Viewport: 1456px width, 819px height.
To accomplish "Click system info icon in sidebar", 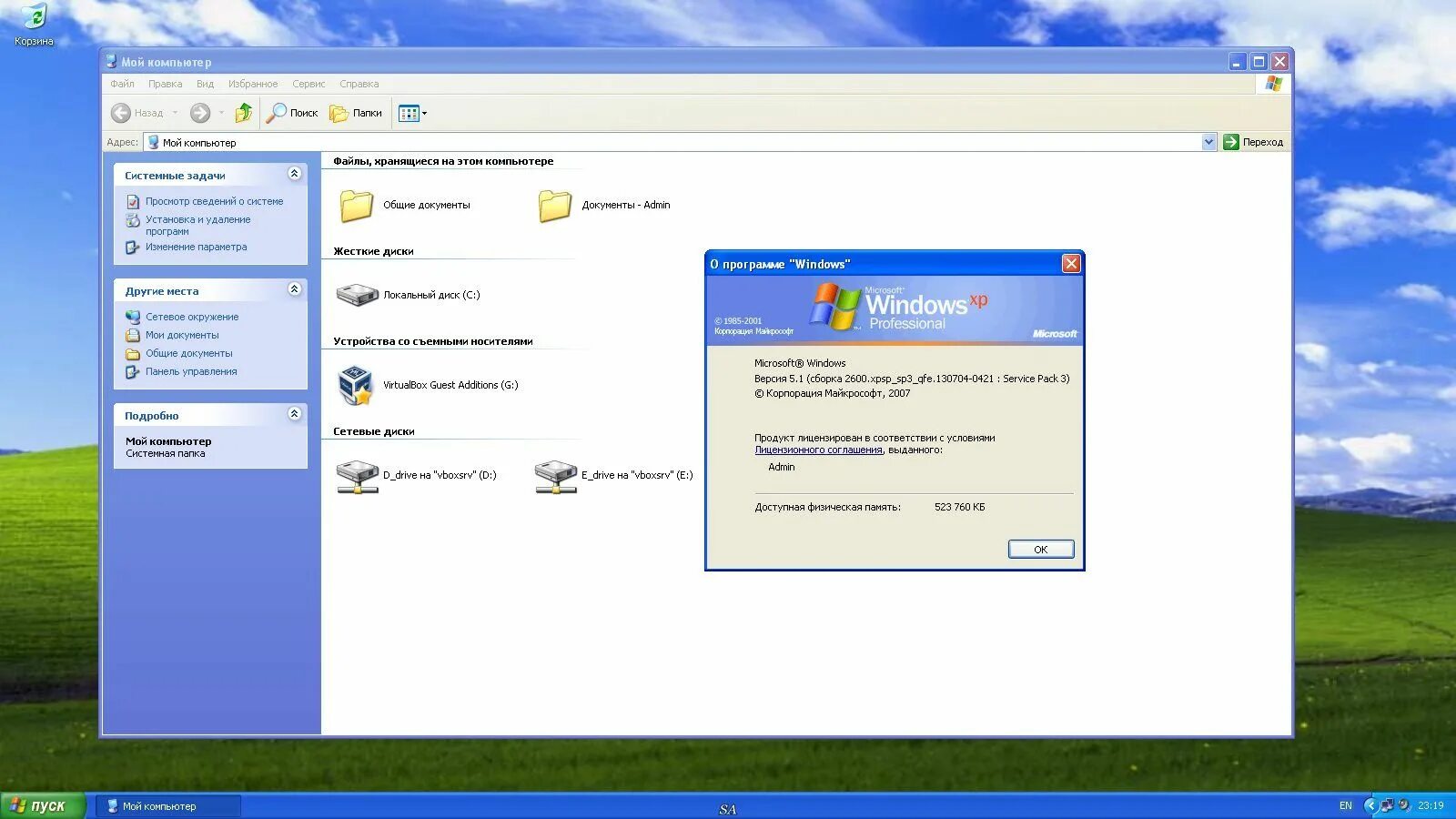I will 133,201.
